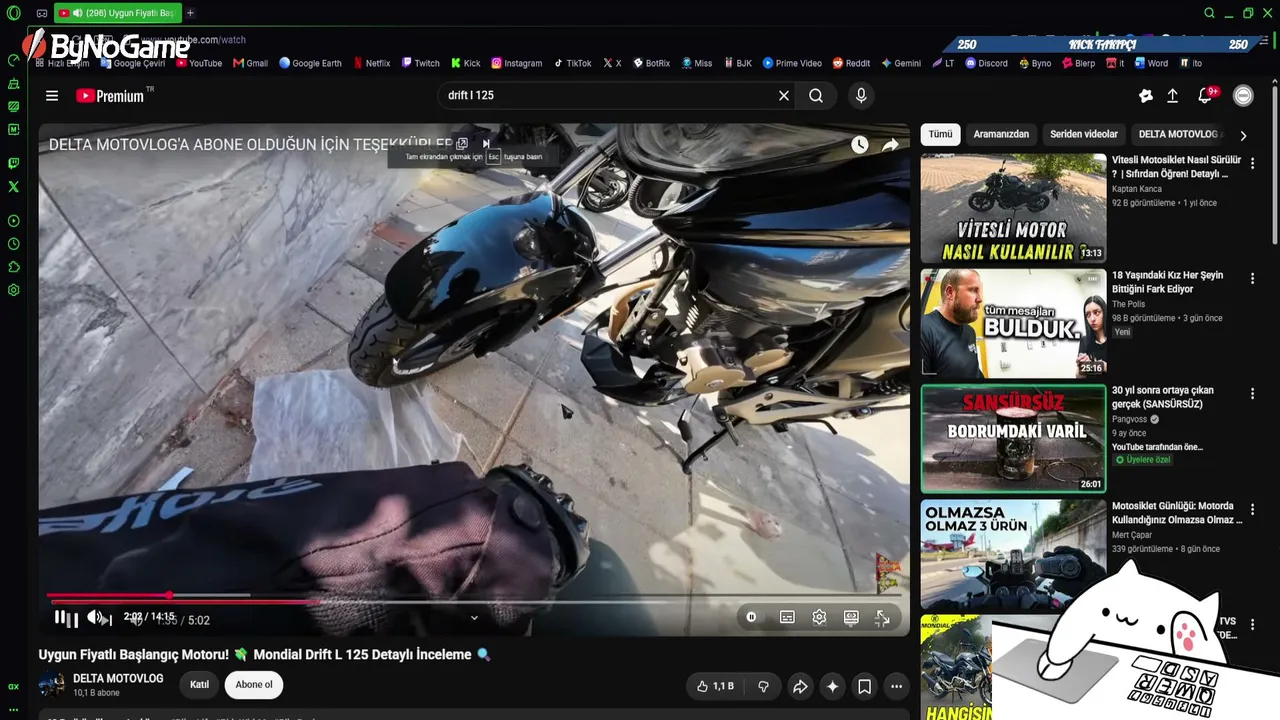The image size is (1280, 720).
Task: Mute the video volume
Action: [x=94, y=618]
